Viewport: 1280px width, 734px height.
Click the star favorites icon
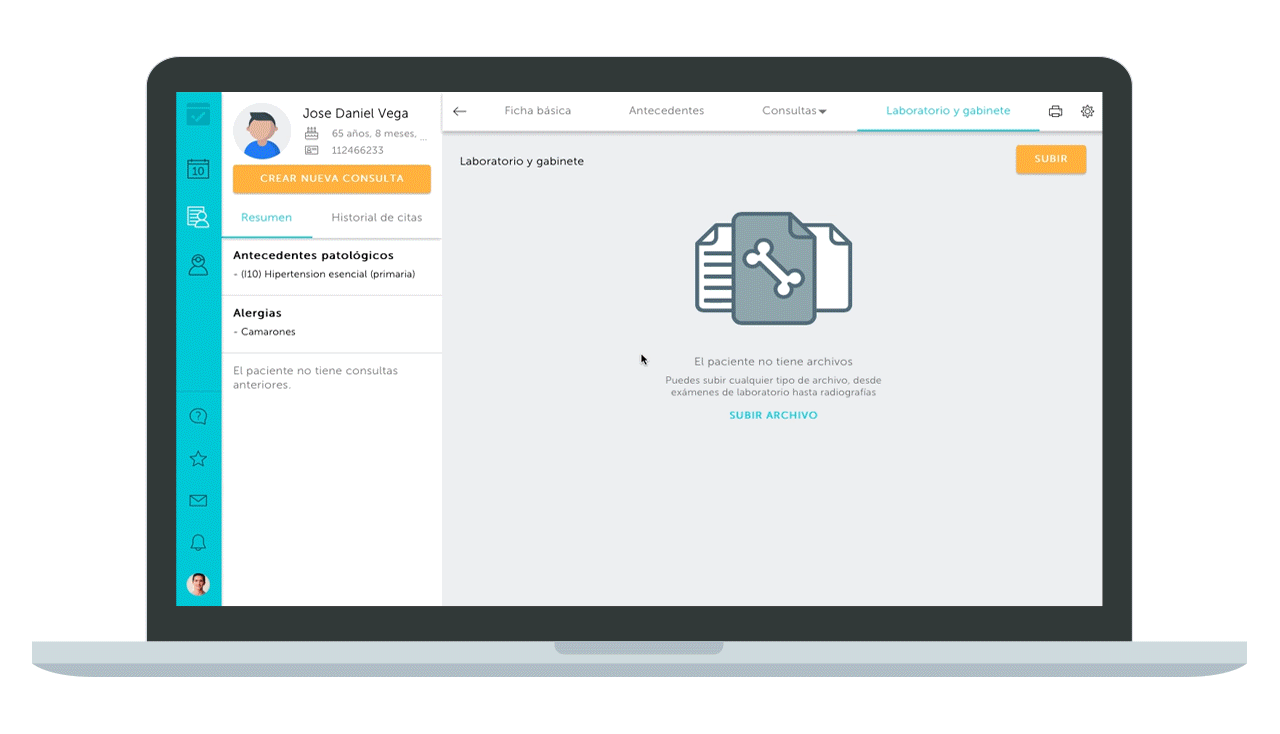point(198,459)
